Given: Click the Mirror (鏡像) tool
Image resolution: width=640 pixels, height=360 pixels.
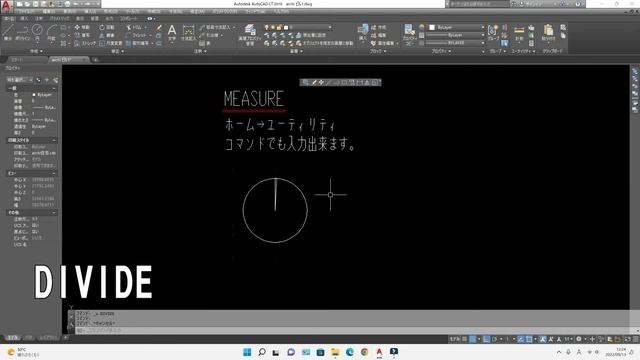Looking at the screenshot, I should point(107,35).
